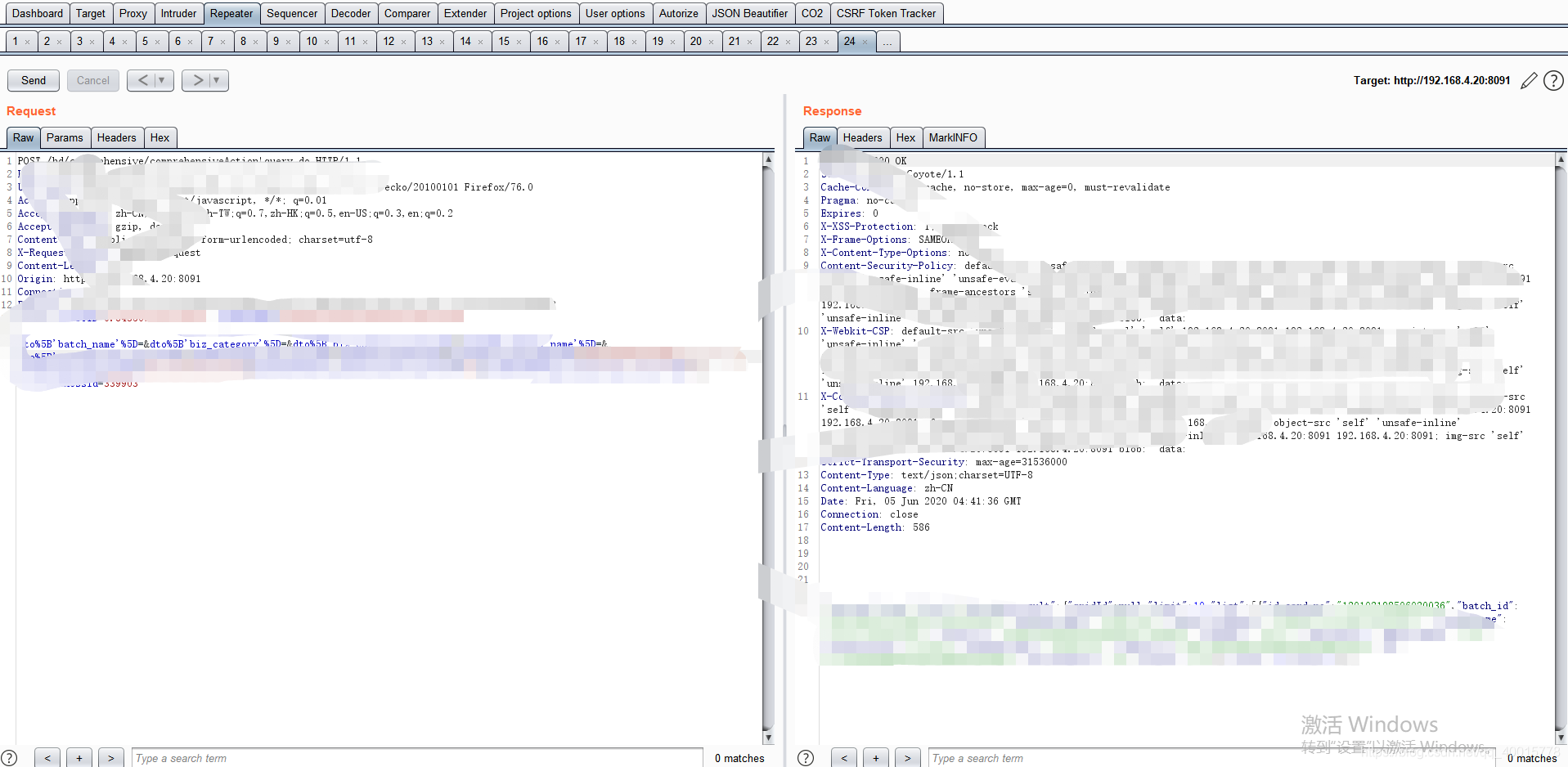Open the CO2 extension tab
The image size is (1568, 767).
click(812, 13)
